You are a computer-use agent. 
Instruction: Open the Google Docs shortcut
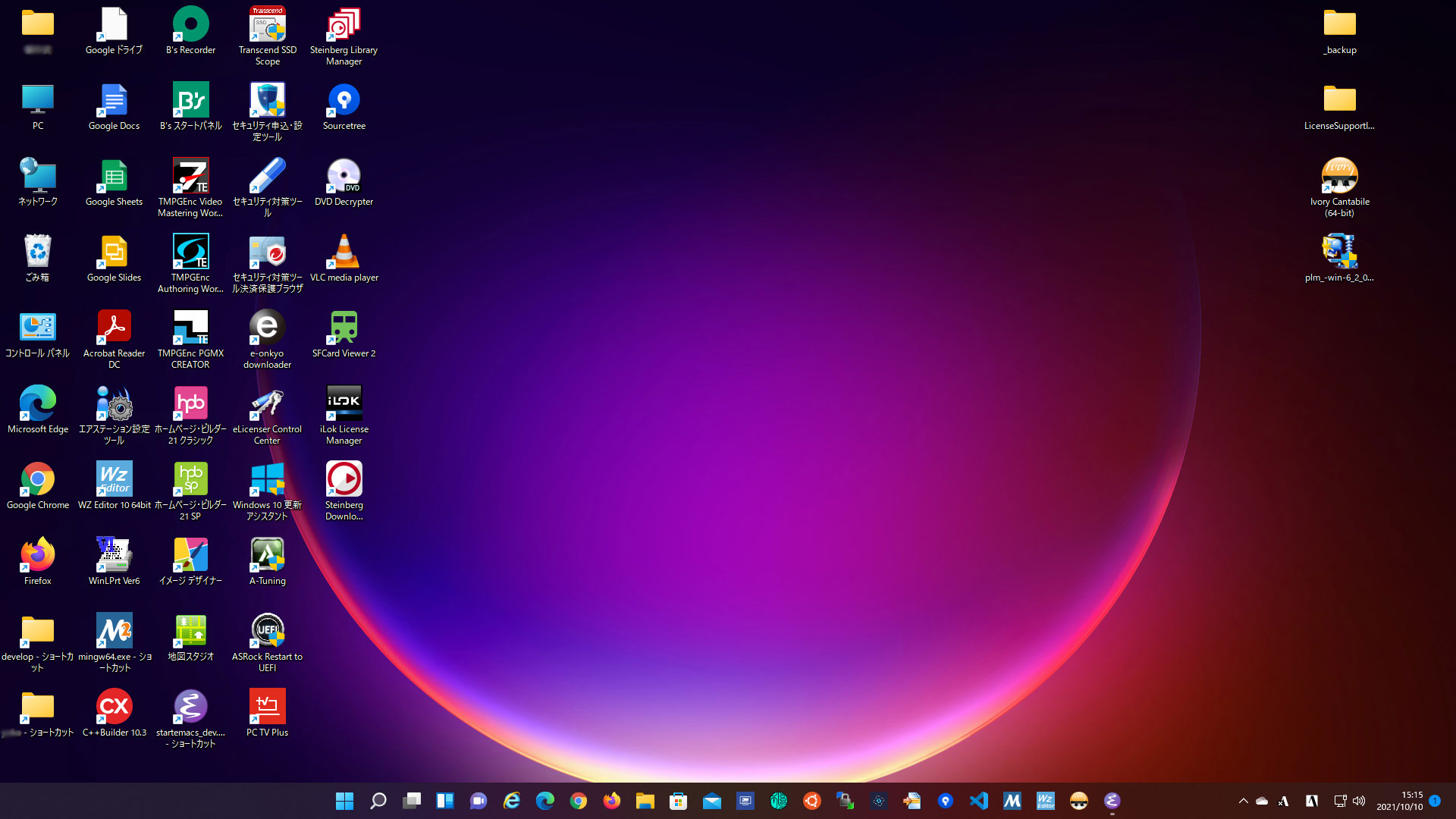point(114,107)
